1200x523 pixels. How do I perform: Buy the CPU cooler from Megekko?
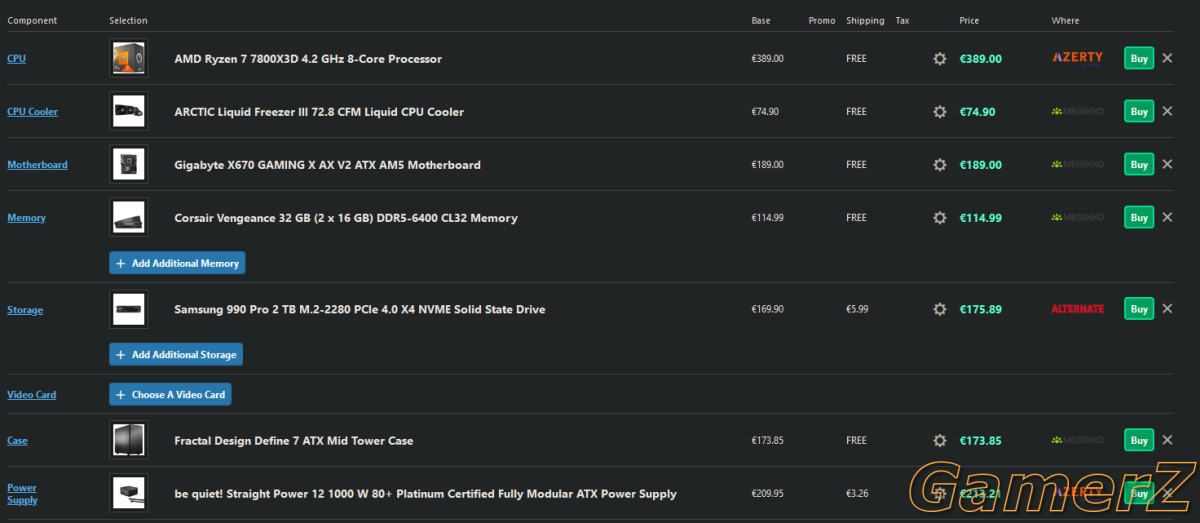[1138, 111]
